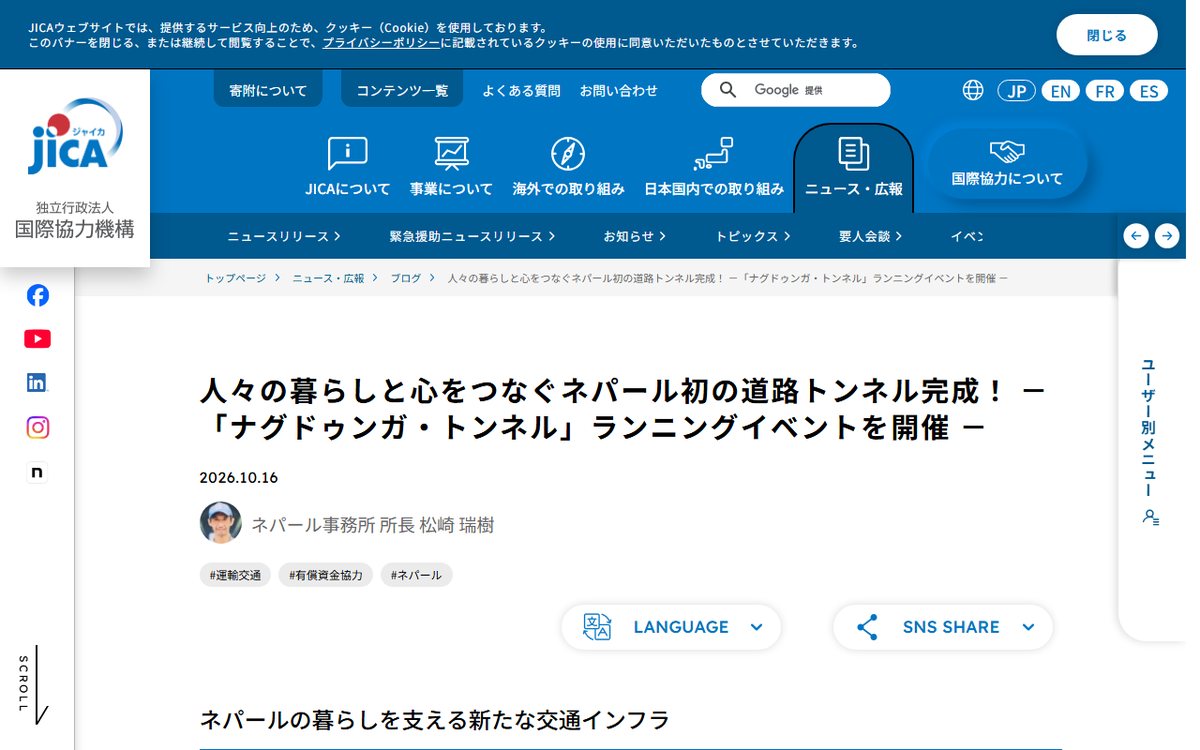This screenshot has height=750, width=1200.
Task: Open 海外での取り組み menu
Action: click(568, 167)
